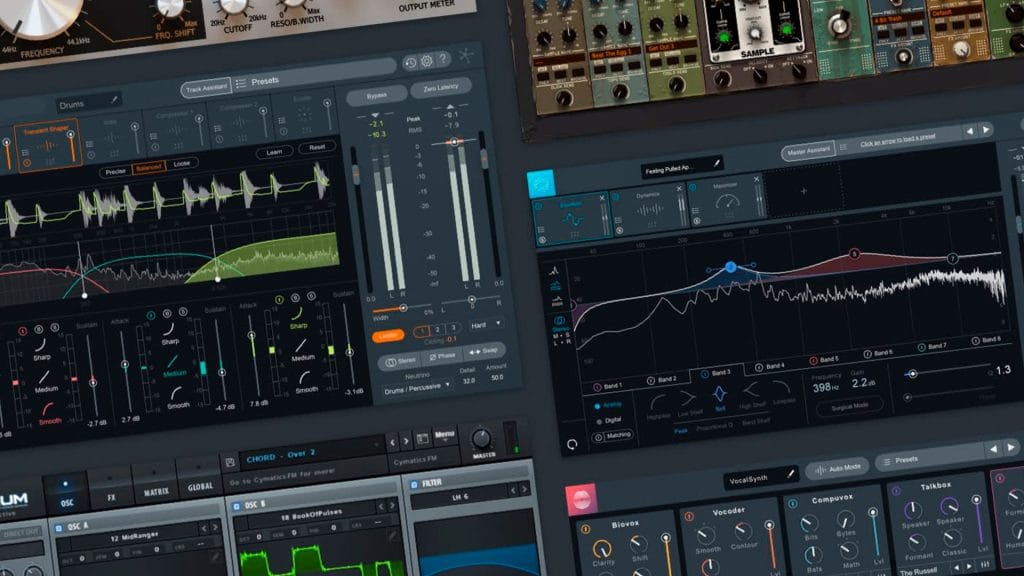Image resolution: width=1024 pixels, height=576 pixels.
Task: Choose the Bell filter shape icon
Action: point(719,395)
